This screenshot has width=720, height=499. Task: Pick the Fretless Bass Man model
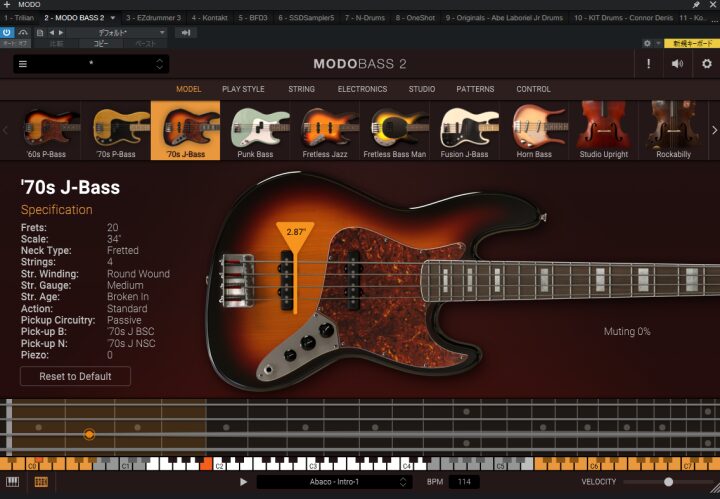(394, 130)
